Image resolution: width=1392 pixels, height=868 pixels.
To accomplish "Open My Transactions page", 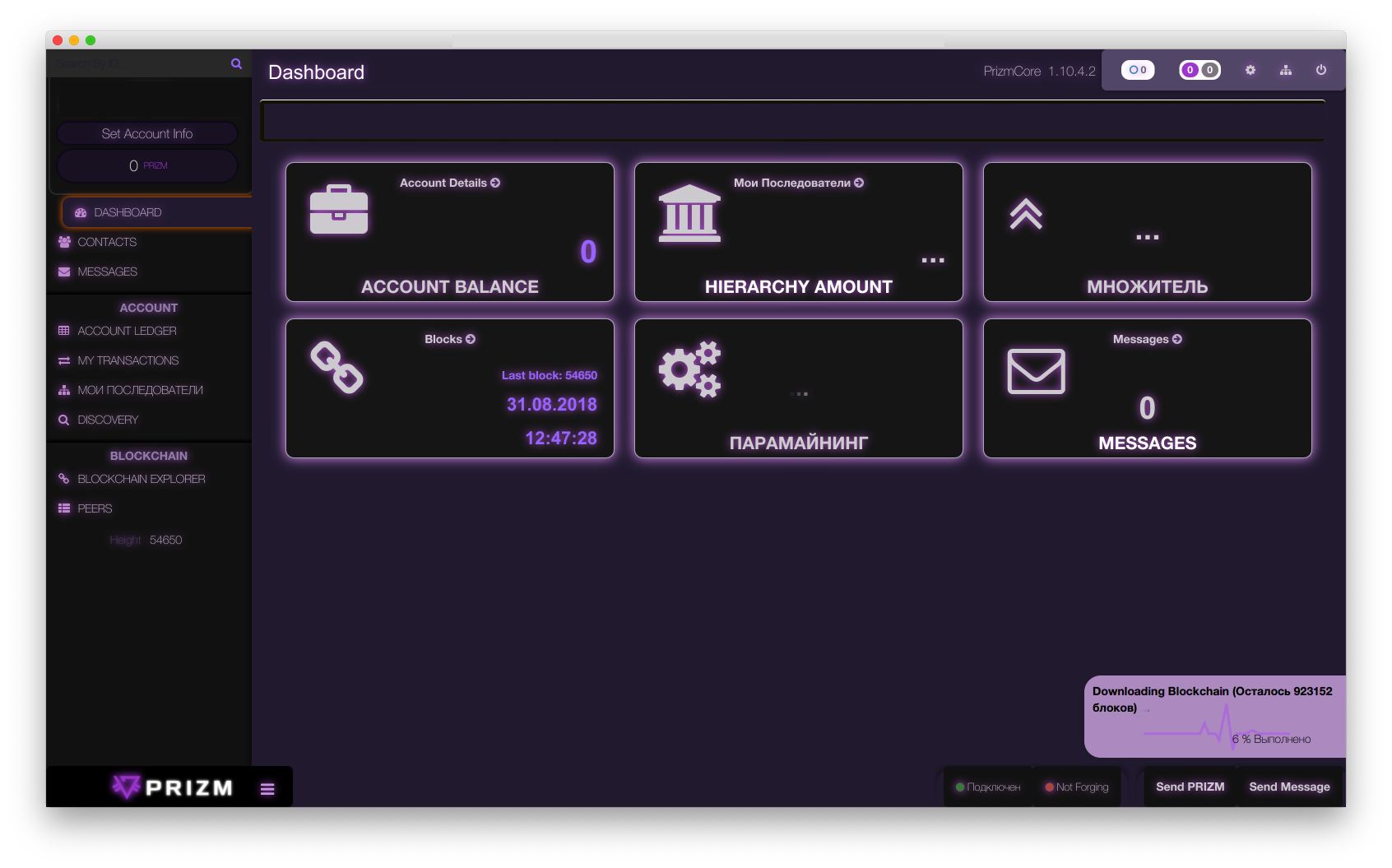I will tap(128, 360).
